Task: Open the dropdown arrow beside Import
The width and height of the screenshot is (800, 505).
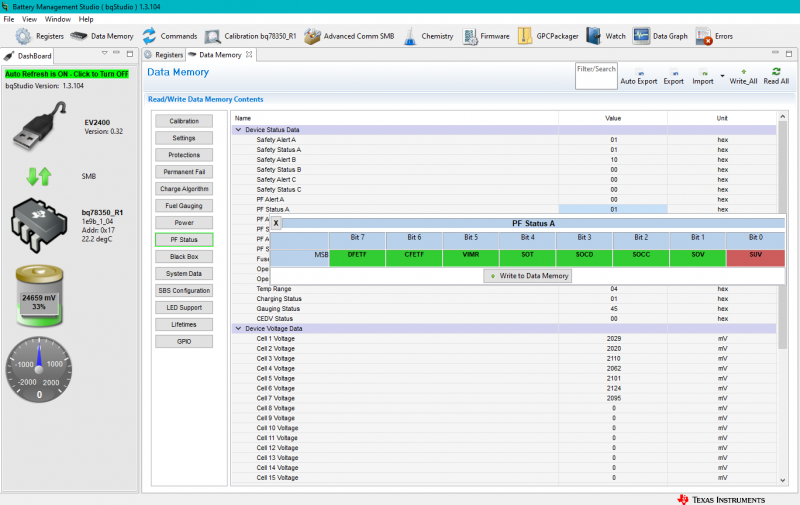Action: tap(721, 75)
